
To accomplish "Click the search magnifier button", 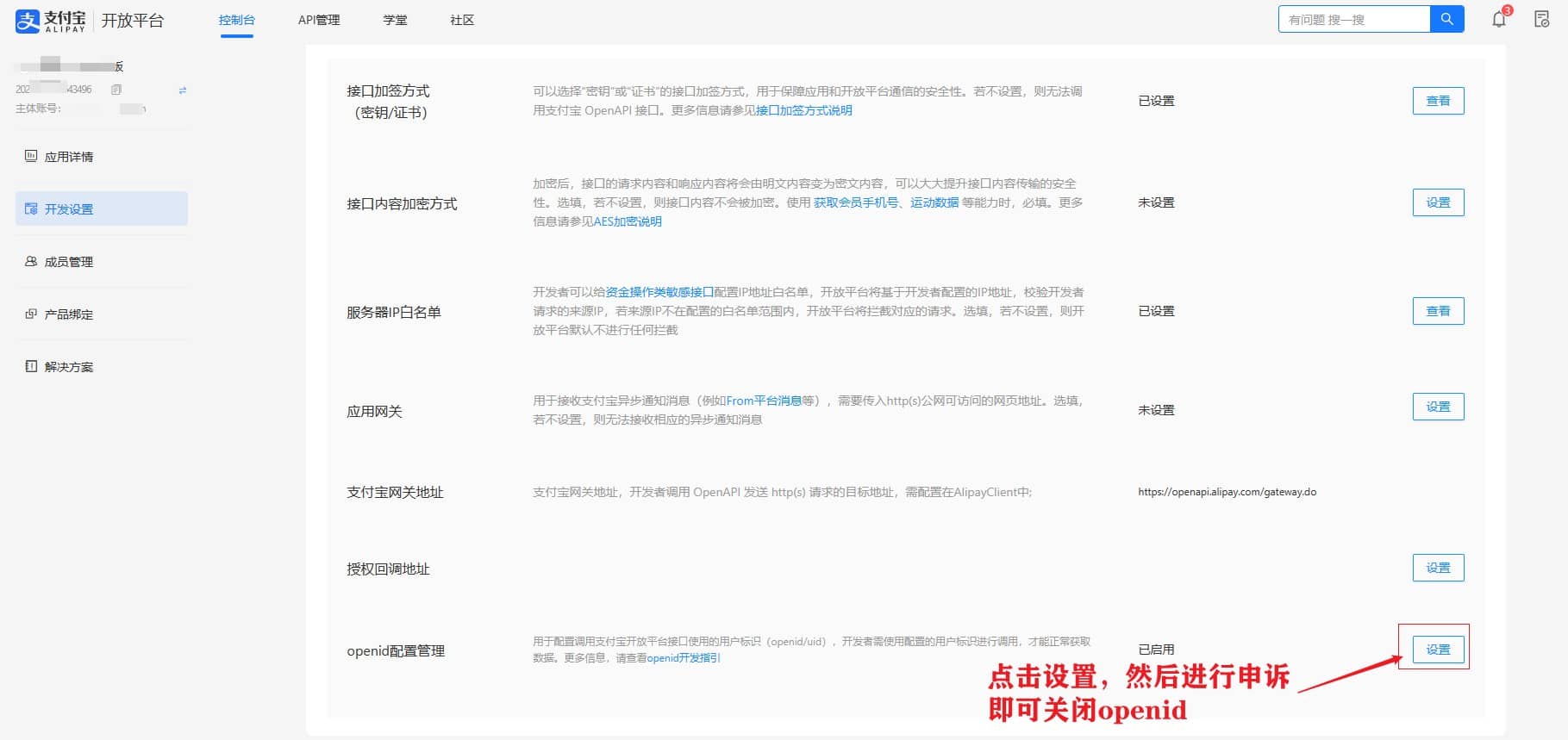I will tap(1446, 19).
